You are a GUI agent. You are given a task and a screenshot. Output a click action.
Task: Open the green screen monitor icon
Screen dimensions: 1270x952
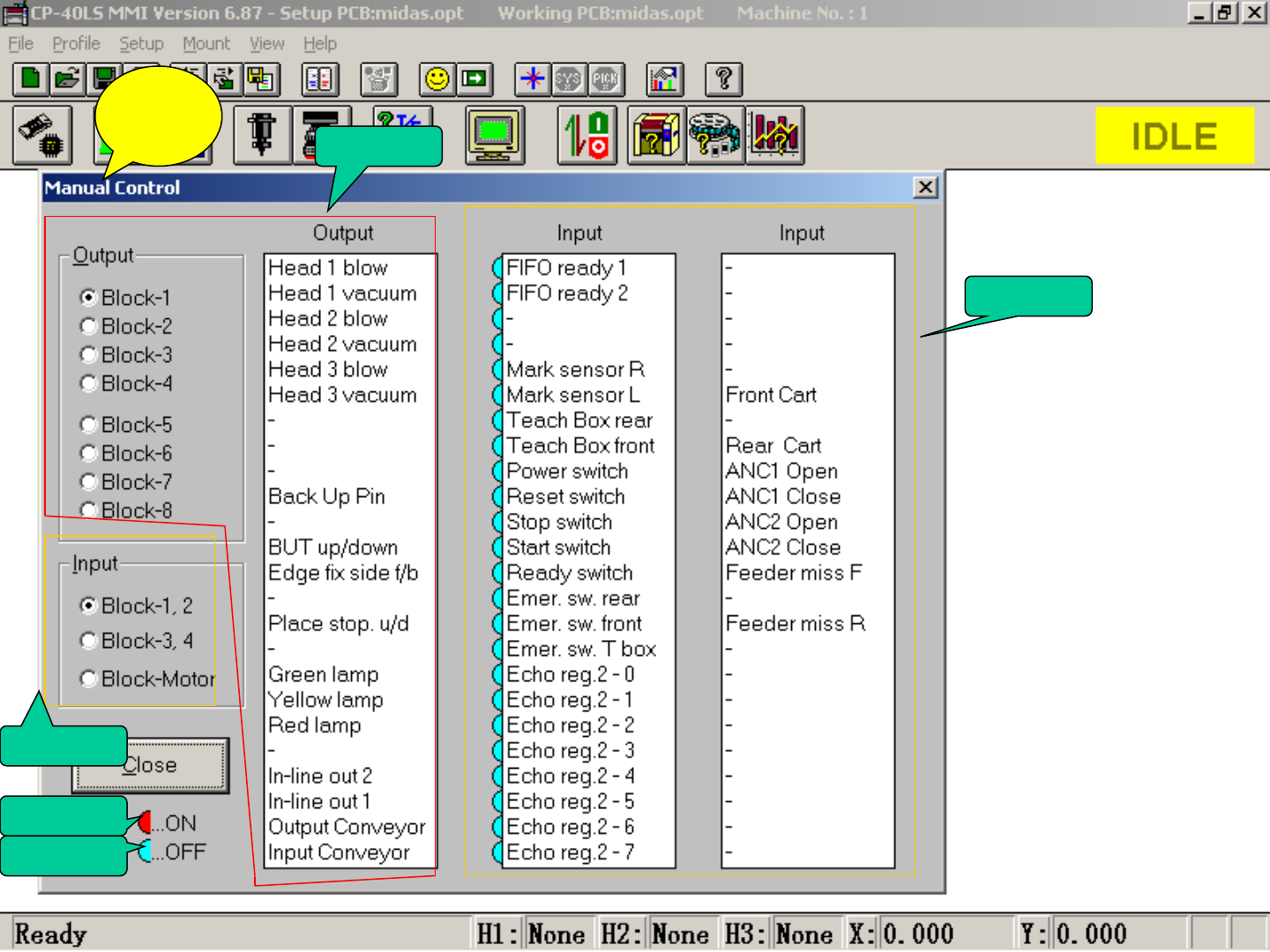click(x=495, y=136)
